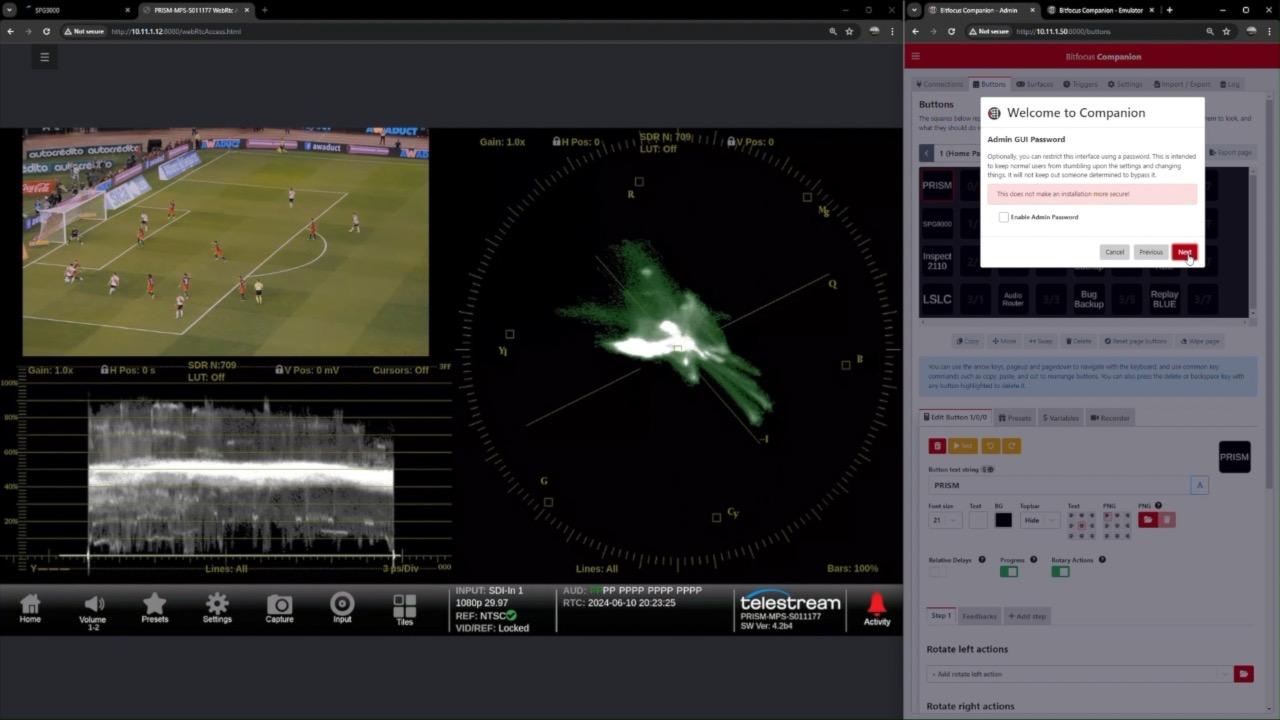Click the zoom magnifier in the PRISM address bar
The height and width of the screenshot is (720, 1280).
[832, 31]
